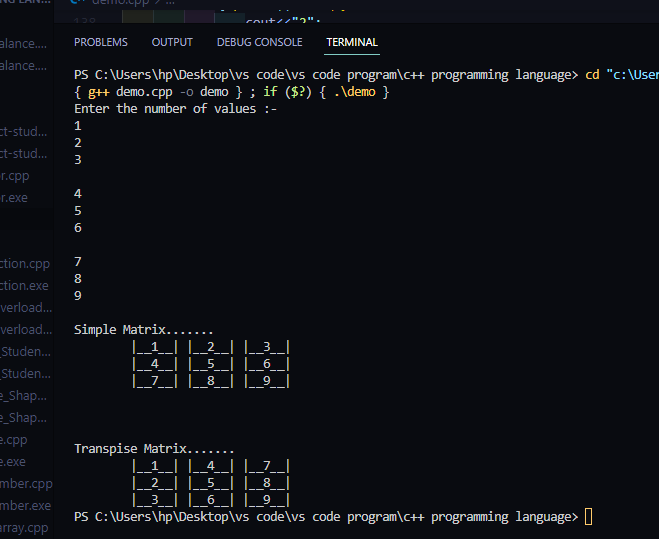Open the OUTPUT panel tab
Image resolution: width=659 pixels, height=539 pixels.
click(172, 42)
